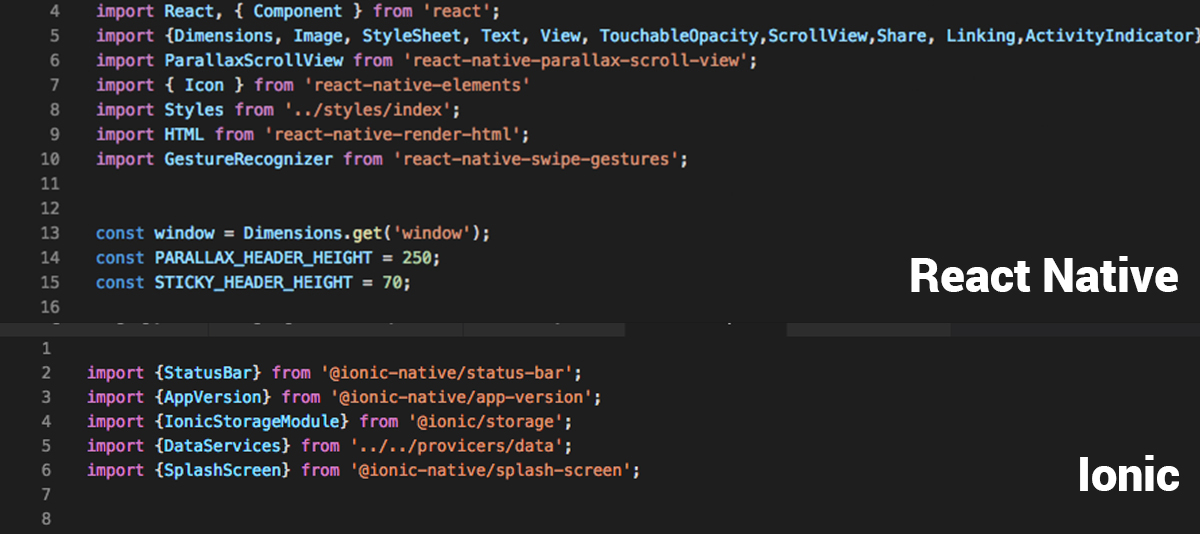Screen dimensions: 1200x534
Task: Click line number 1 in the Ionic editor gutter
Action: point(46,348)
